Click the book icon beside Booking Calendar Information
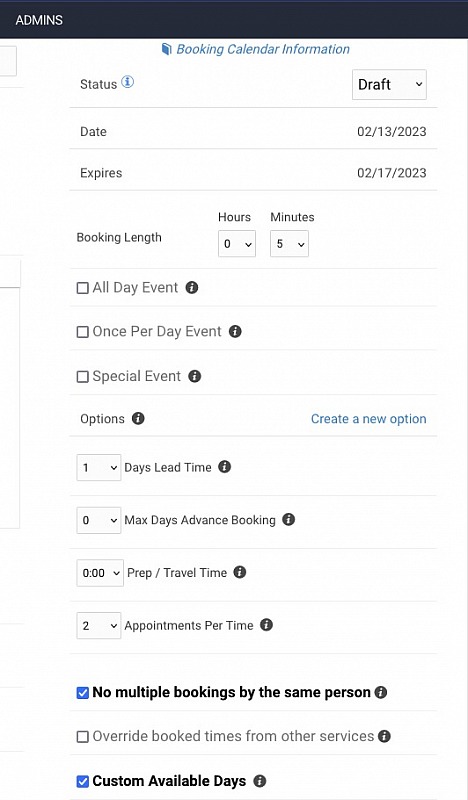Screen dimensions: 468x800 point(166,49)
